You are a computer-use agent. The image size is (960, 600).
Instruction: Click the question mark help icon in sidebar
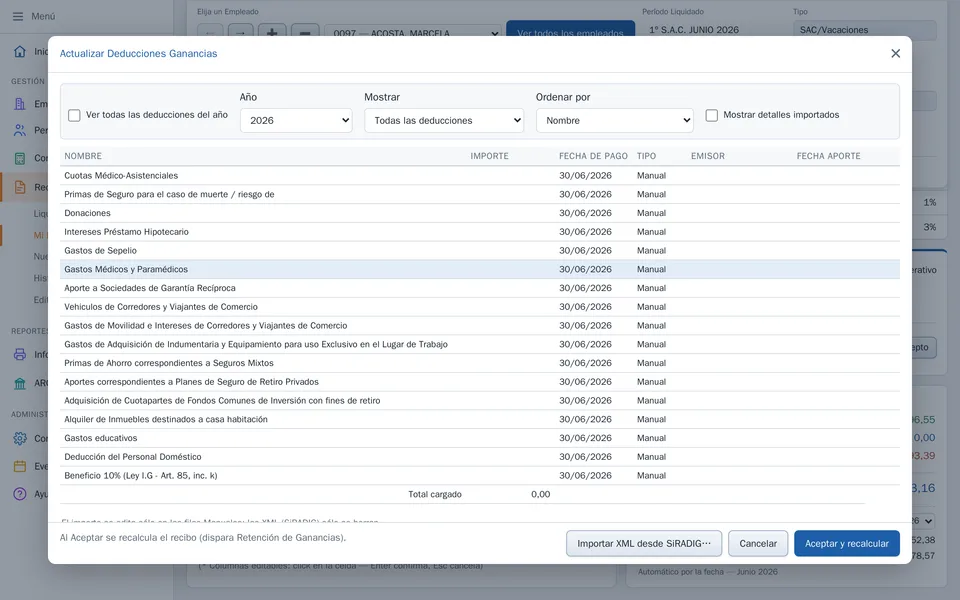pyautogui.click(x=20, y=494)
